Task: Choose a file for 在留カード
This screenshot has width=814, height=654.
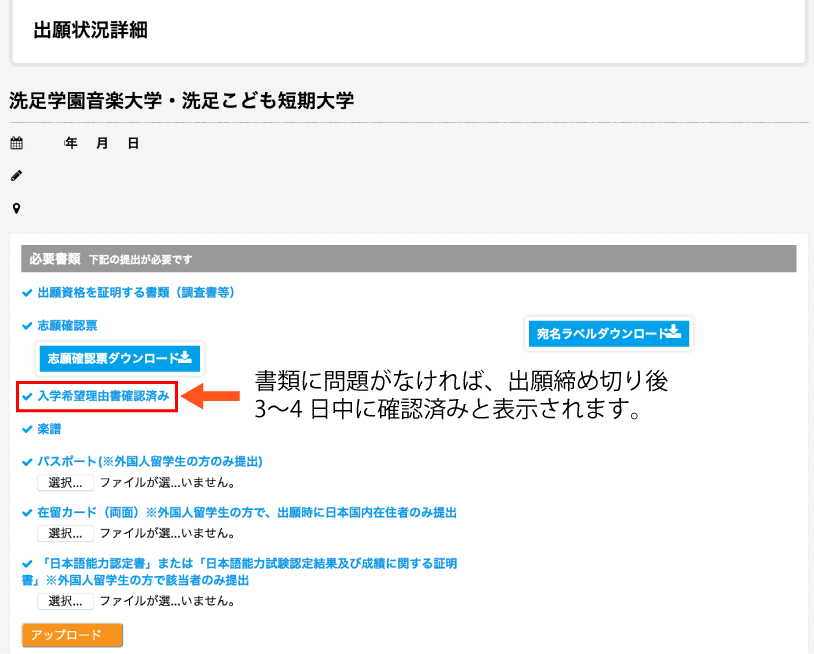Action: pos(65,534)
